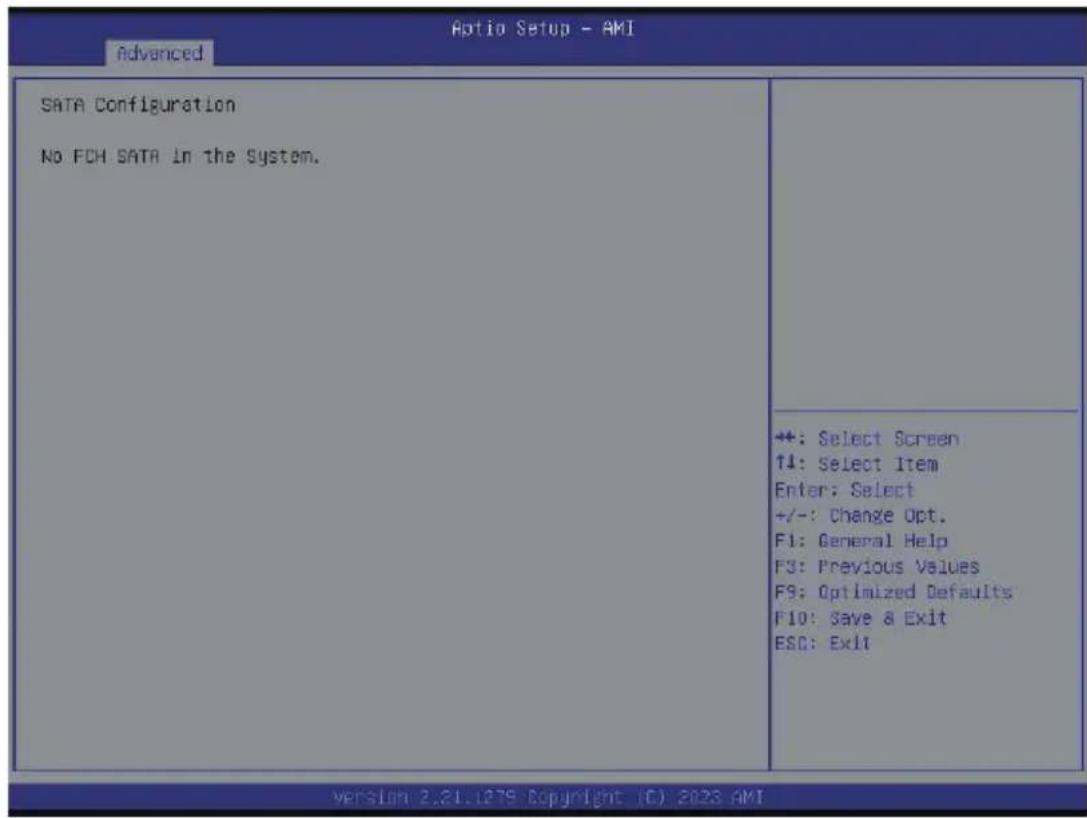This screenshot has width=1087, height=818.
Task: Click the '+/-: Change Opt.' help line
Action: click(860, 516)
